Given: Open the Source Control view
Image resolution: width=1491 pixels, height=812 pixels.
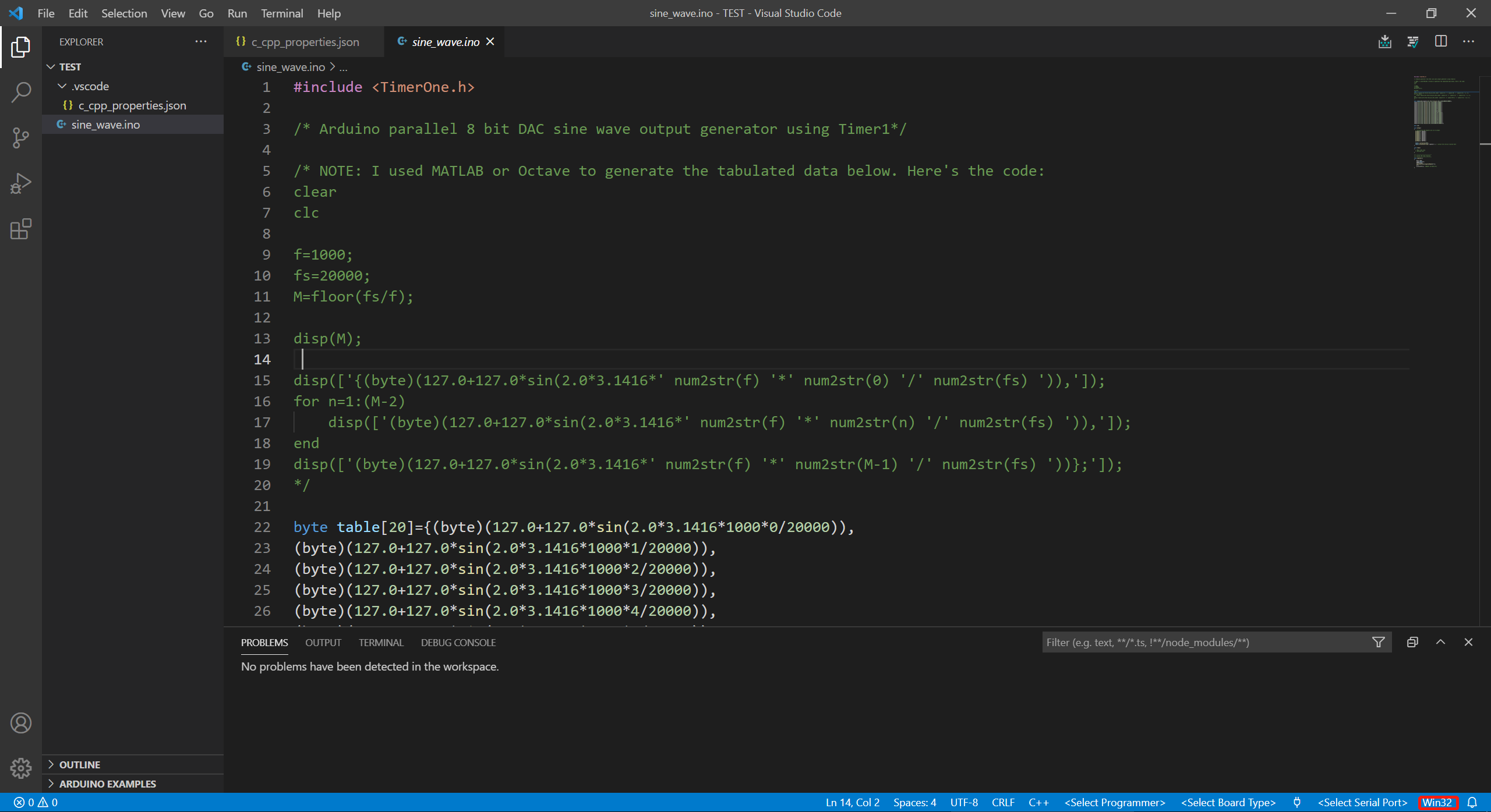Looking at the screenshot, I should pos(21,137).
